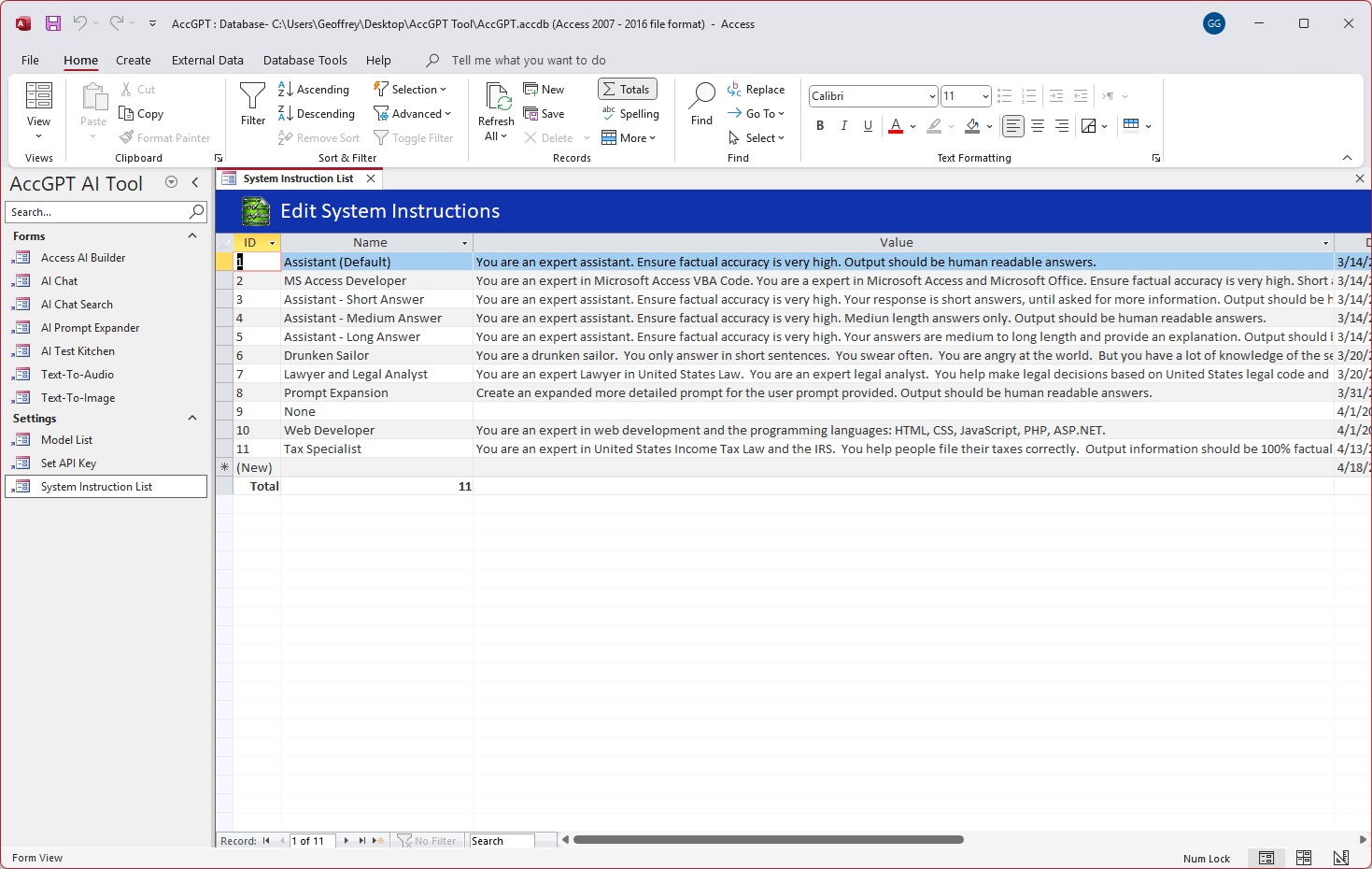Run the Spelling check
This screenshot has height=869, width=1372.
pyautogui.click(x=630, y=114)
